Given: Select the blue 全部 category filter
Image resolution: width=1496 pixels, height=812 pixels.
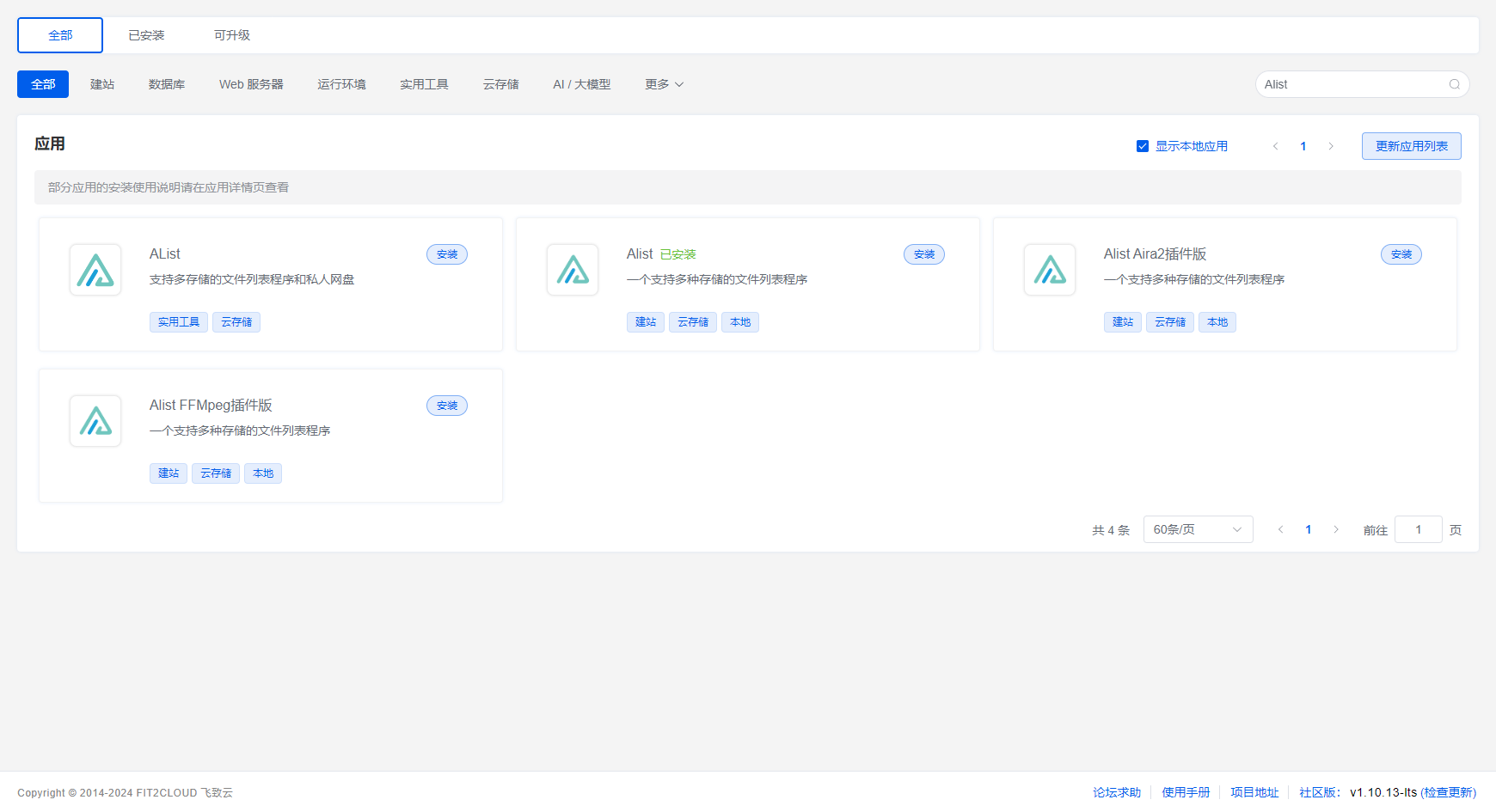Looking at the screenshot, I should 43,84.
